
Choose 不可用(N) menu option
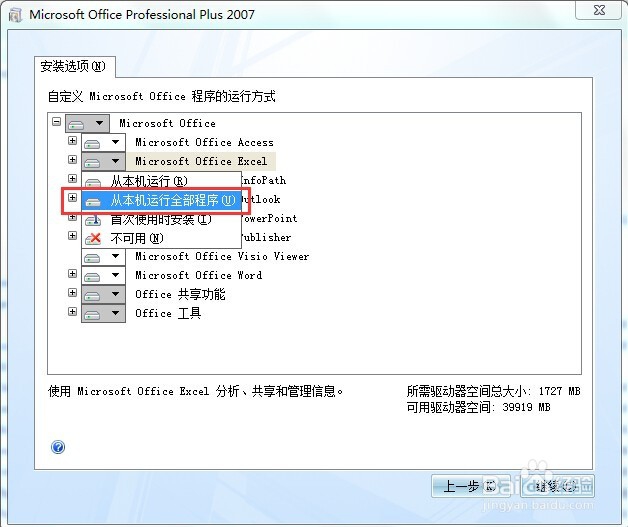pos(161,238)
